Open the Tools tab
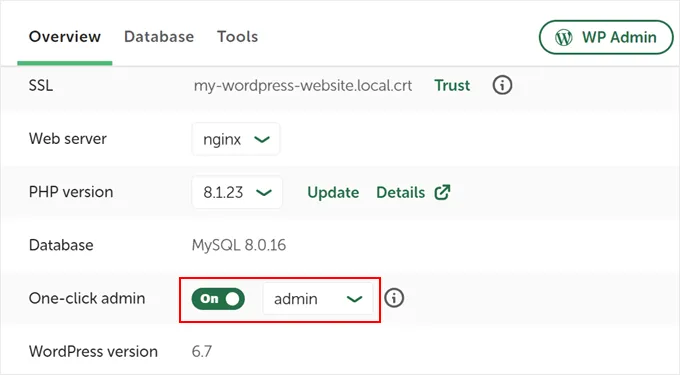 point(237,37)
